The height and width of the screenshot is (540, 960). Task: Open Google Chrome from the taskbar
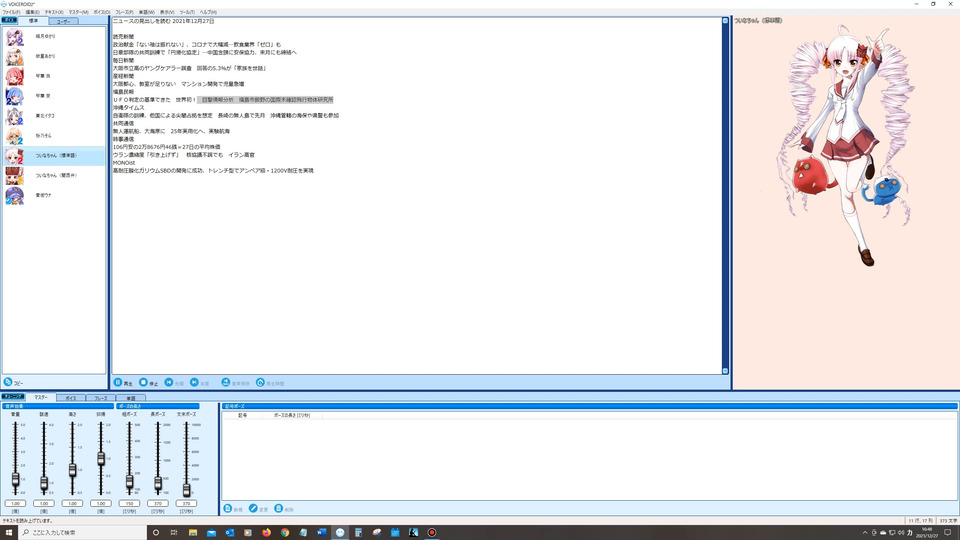(x=285, y=532)
